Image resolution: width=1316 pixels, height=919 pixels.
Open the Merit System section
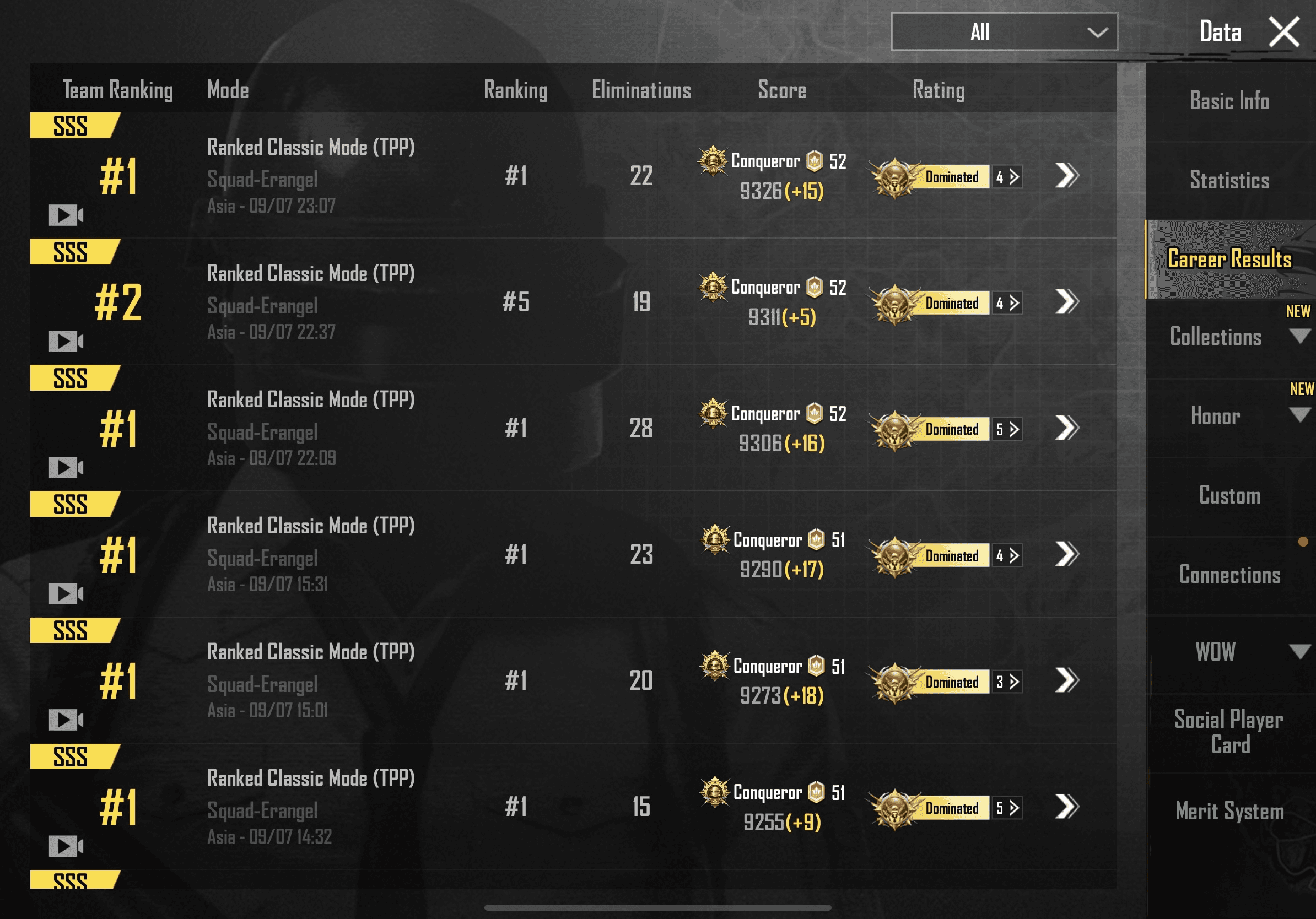pyautogui.click(x=1229, y=811)
